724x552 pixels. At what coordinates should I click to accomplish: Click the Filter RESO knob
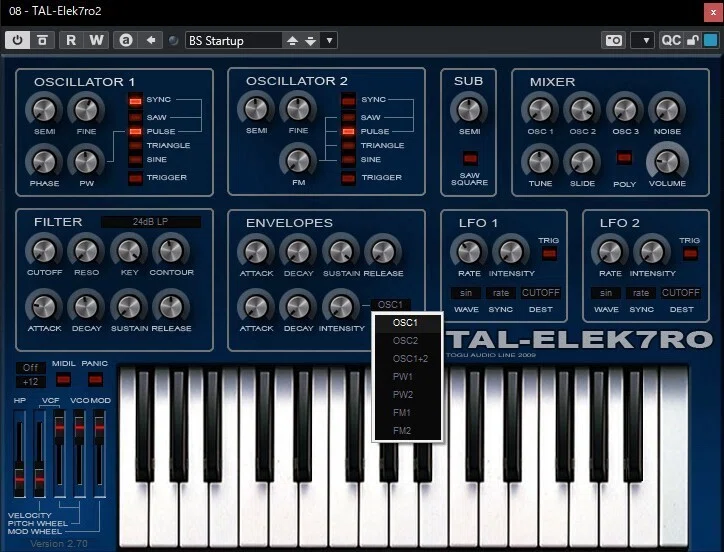pyautogui.click(x=86, y=251)
